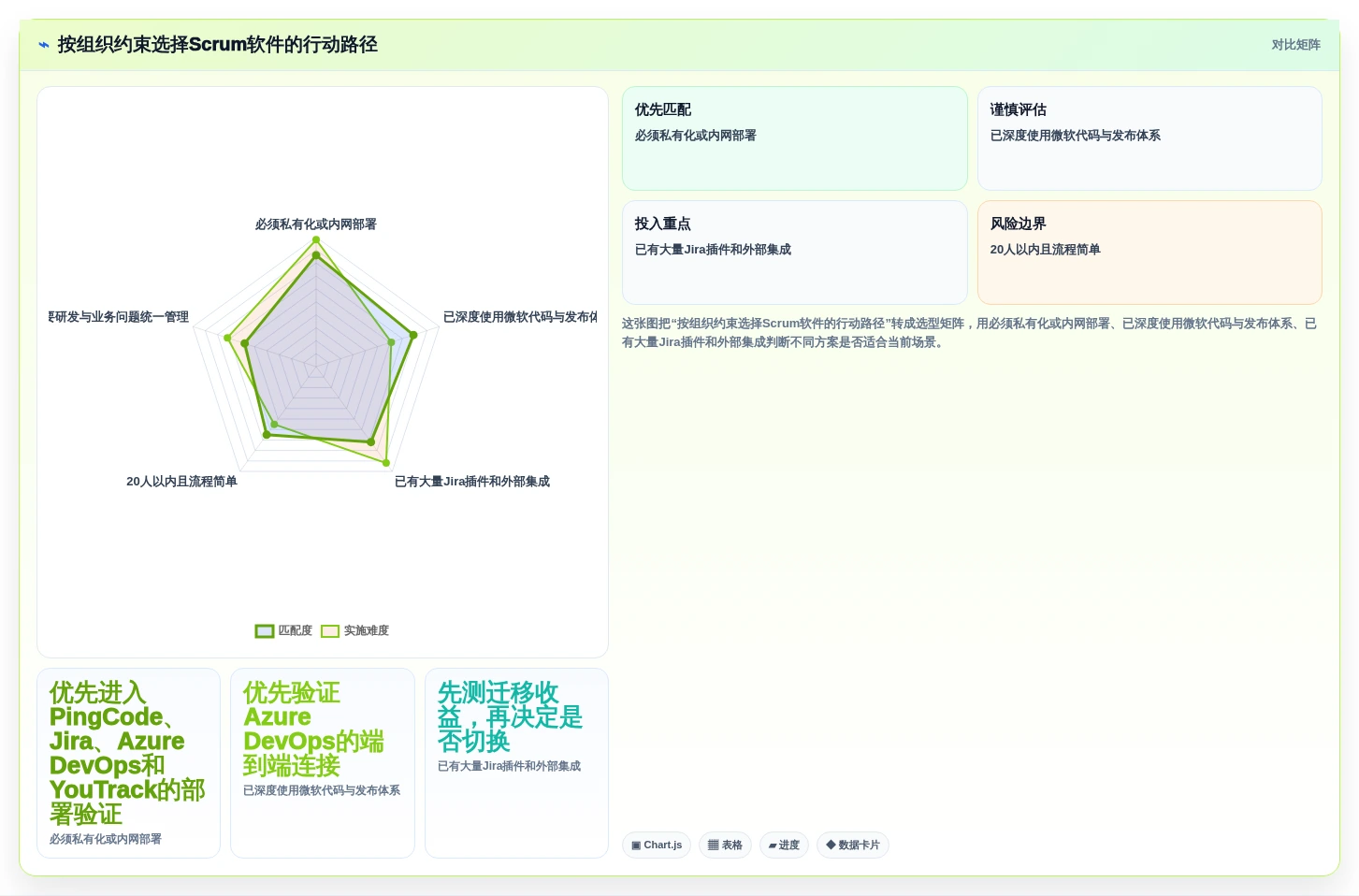Click the subtitle text under 优先匹配
The height and width of the screenshot is (896, 1359).
(x=696, y=136)
